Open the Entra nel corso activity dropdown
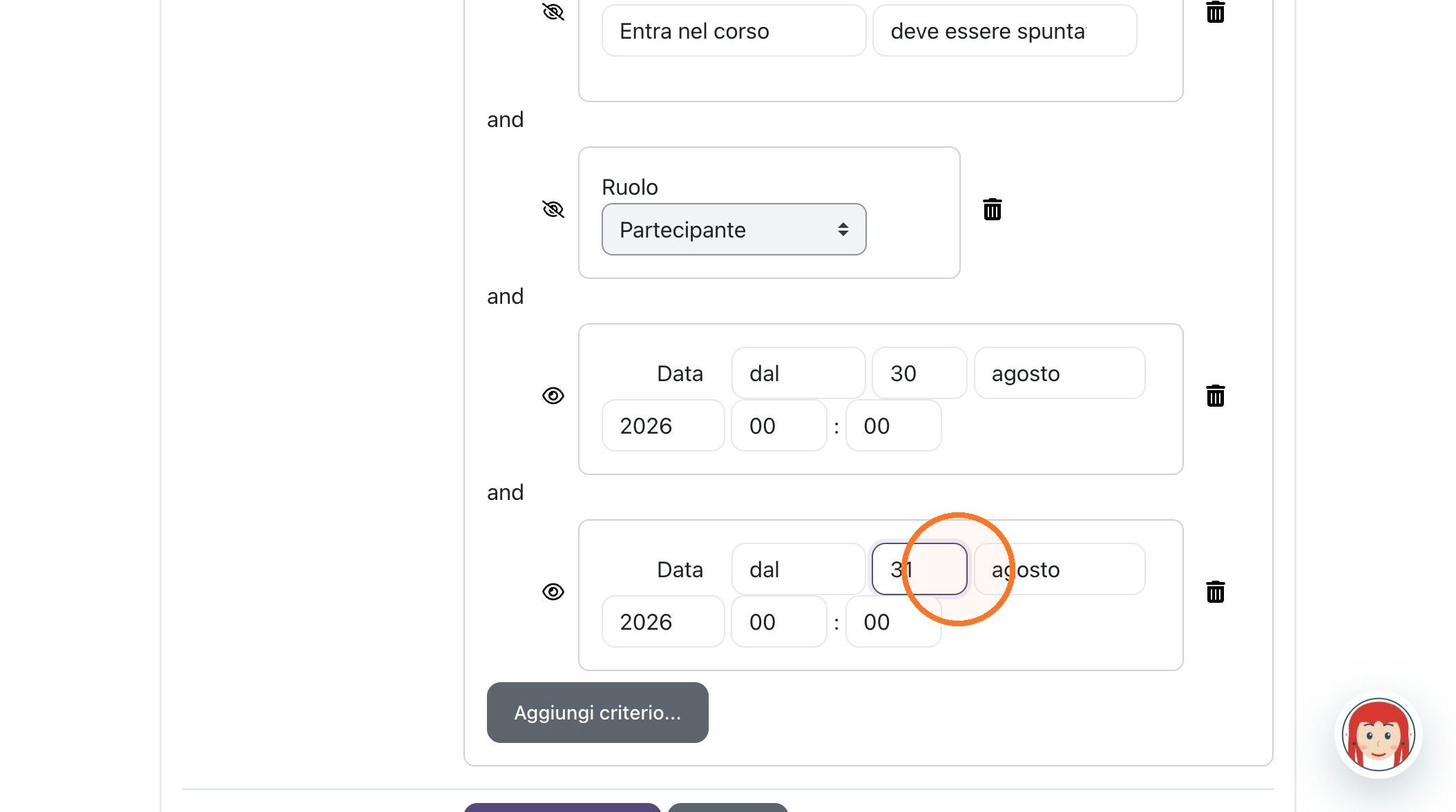 point(734,31)
